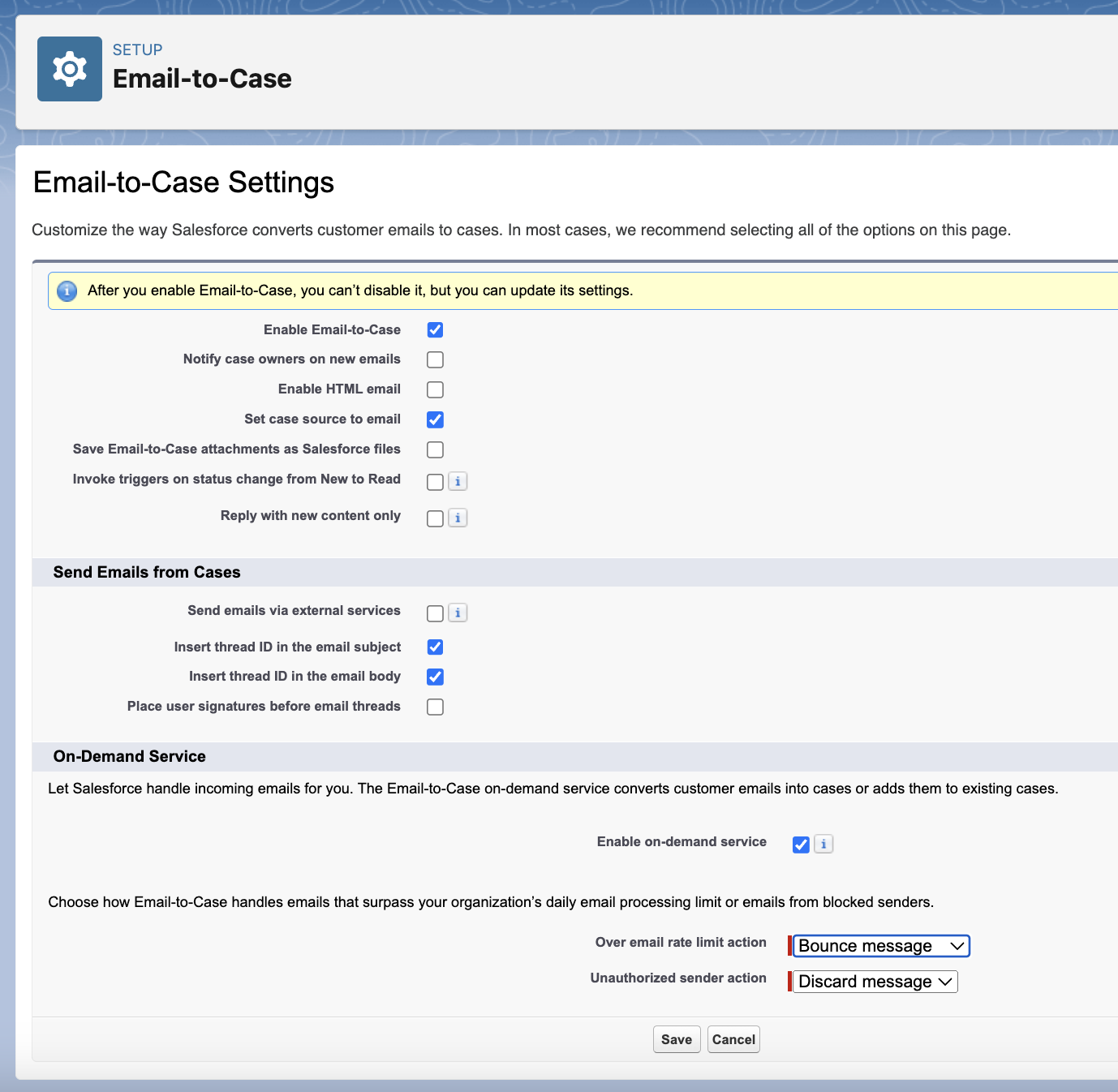This screenshot has height=1092, width=1118.
Task: Click the On-Demand Service section header
Action: point(130,756)
